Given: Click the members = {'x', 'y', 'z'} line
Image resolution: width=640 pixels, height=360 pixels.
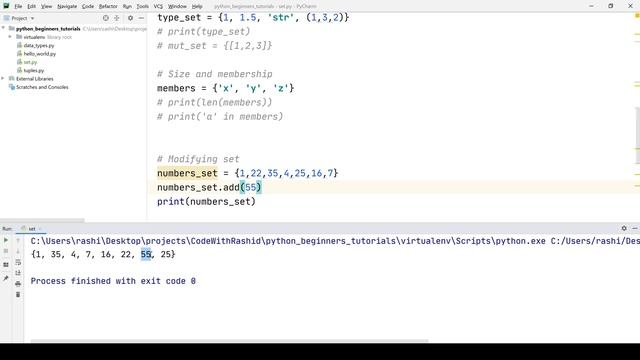Looking at the screenshot, I should pyautogui.click(x=225, y=88).
